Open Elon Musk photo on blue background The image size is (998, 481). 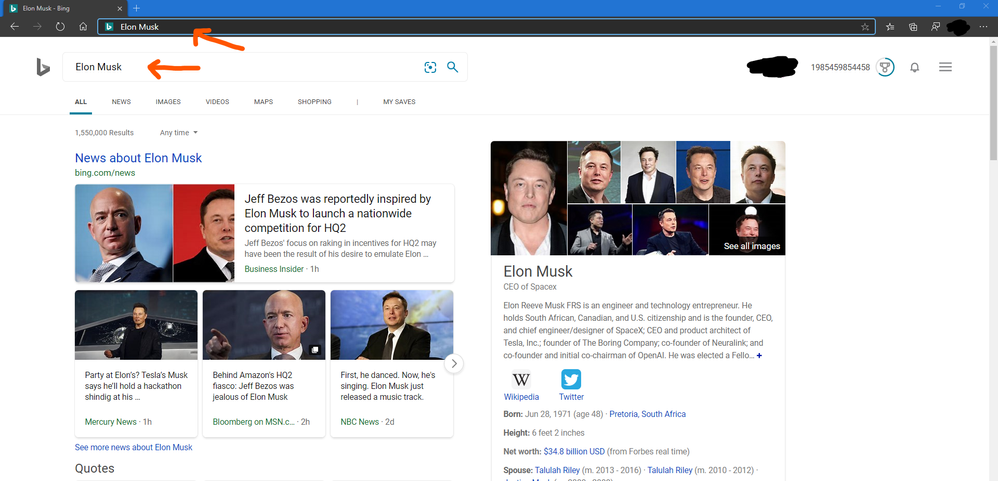[703, 172]
